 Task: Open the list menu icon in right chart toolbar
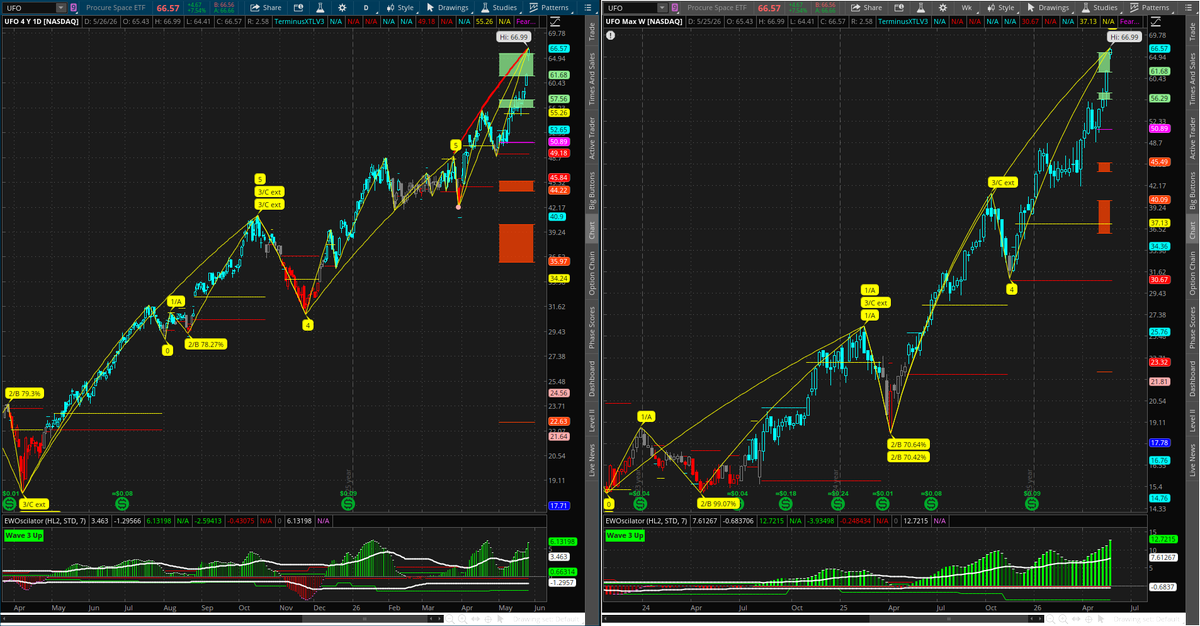pos(1187,8)
